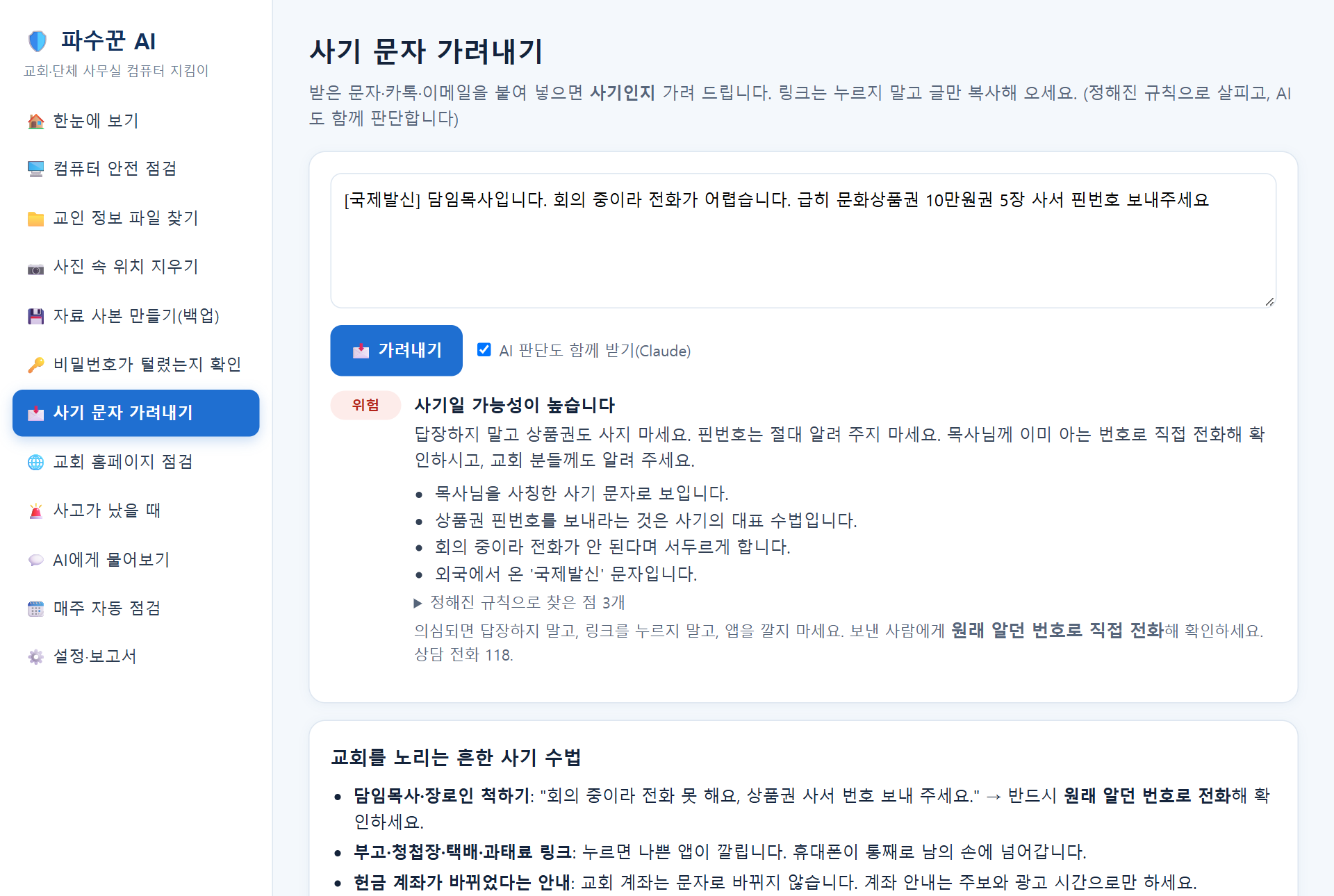Click the bold text 담임목사·장로인 척하기
Screen dimensions: 1334x896
coord(441,796)
